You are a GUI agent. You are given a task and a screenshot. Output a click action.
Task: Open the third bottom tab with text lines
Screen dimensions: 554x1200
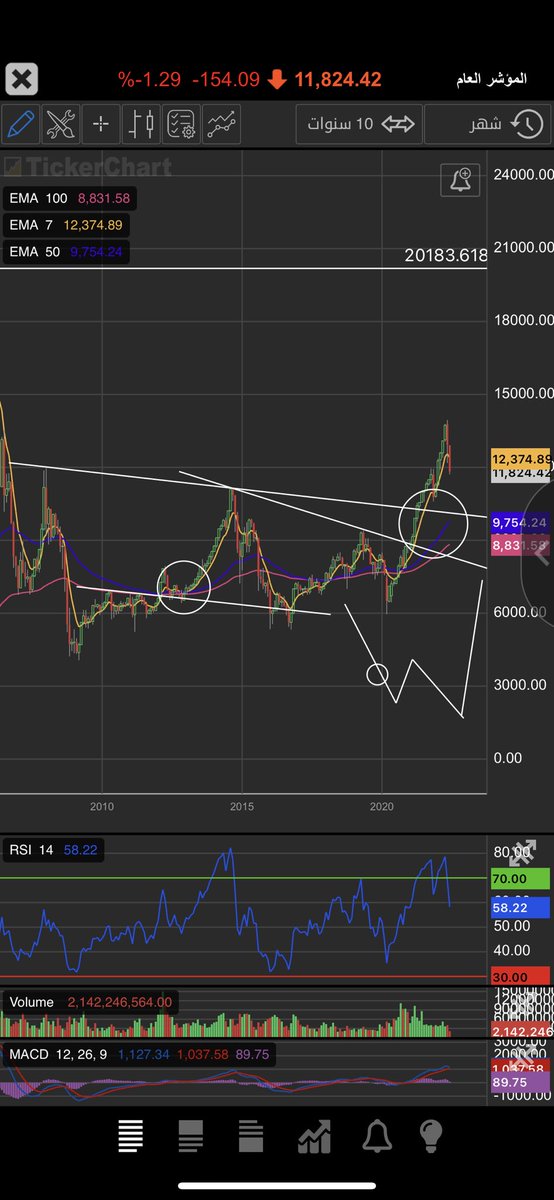coord(251,1135)
